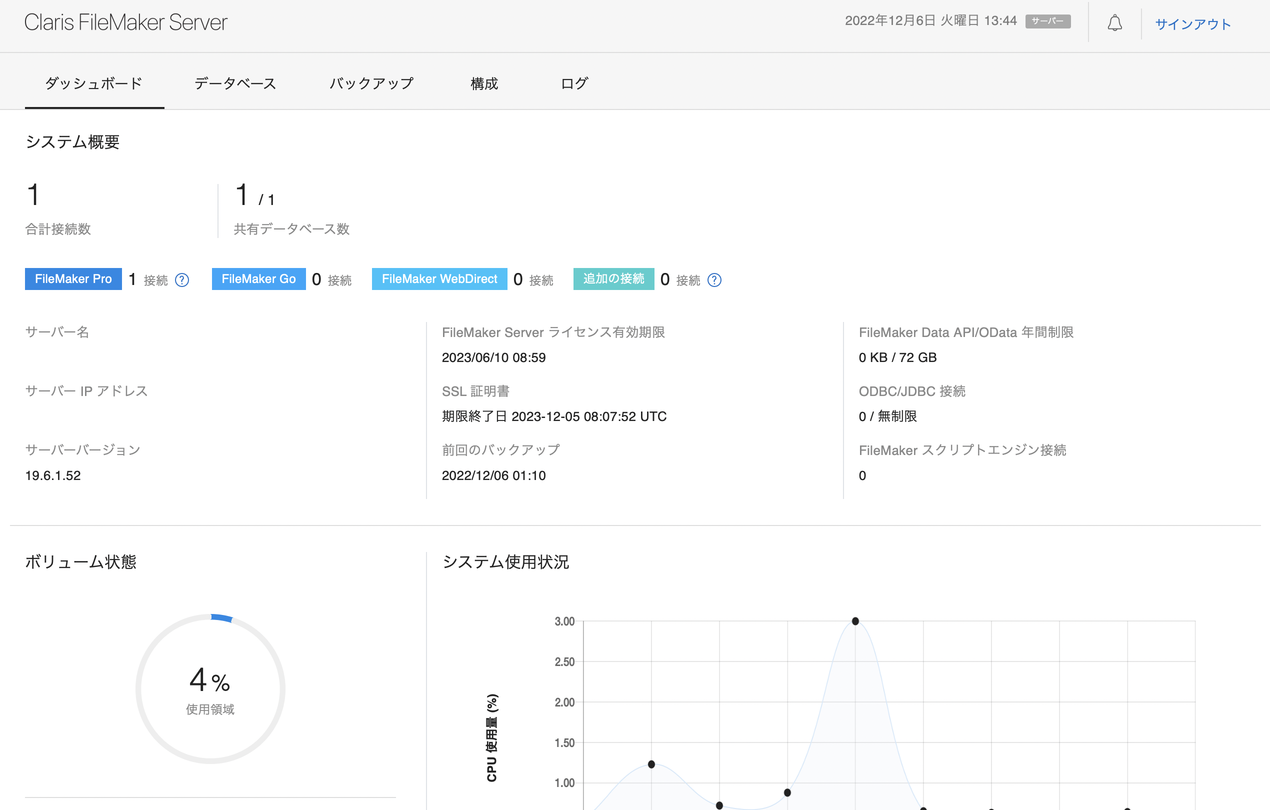Screen dimensions: 1270x810
Task: Click the CPU chart peak point at 3.00
Action: (x=855, y=621)
